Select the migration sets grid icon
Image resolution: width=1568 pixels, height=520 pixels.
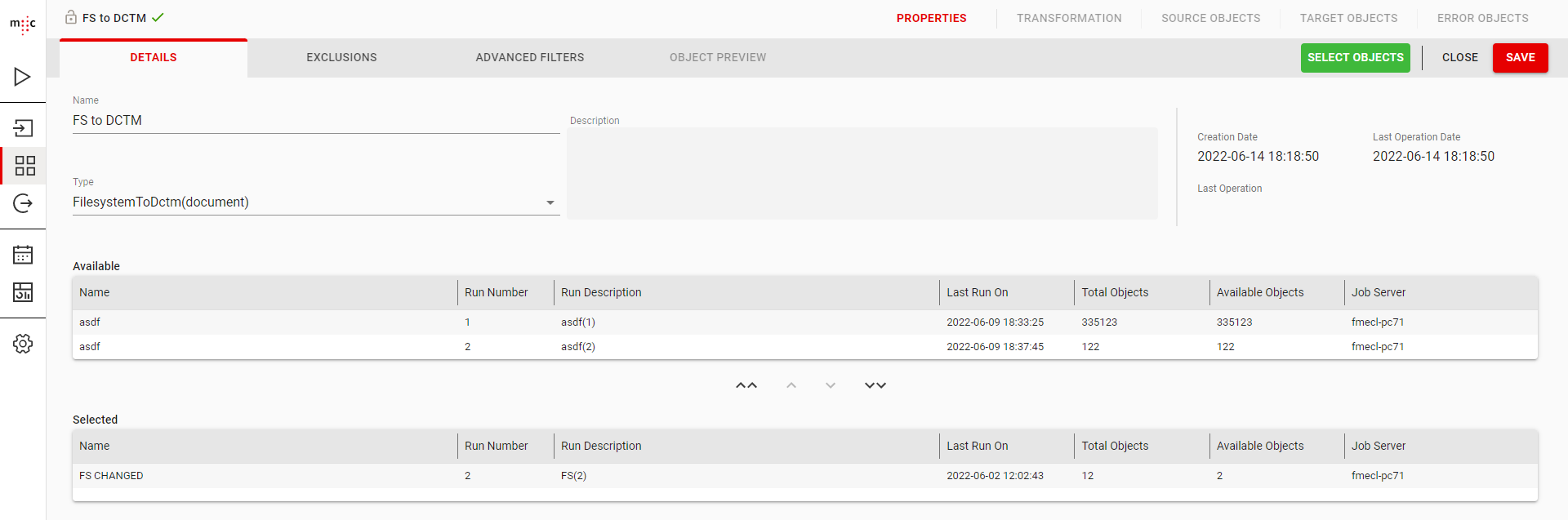click(24, 166)
